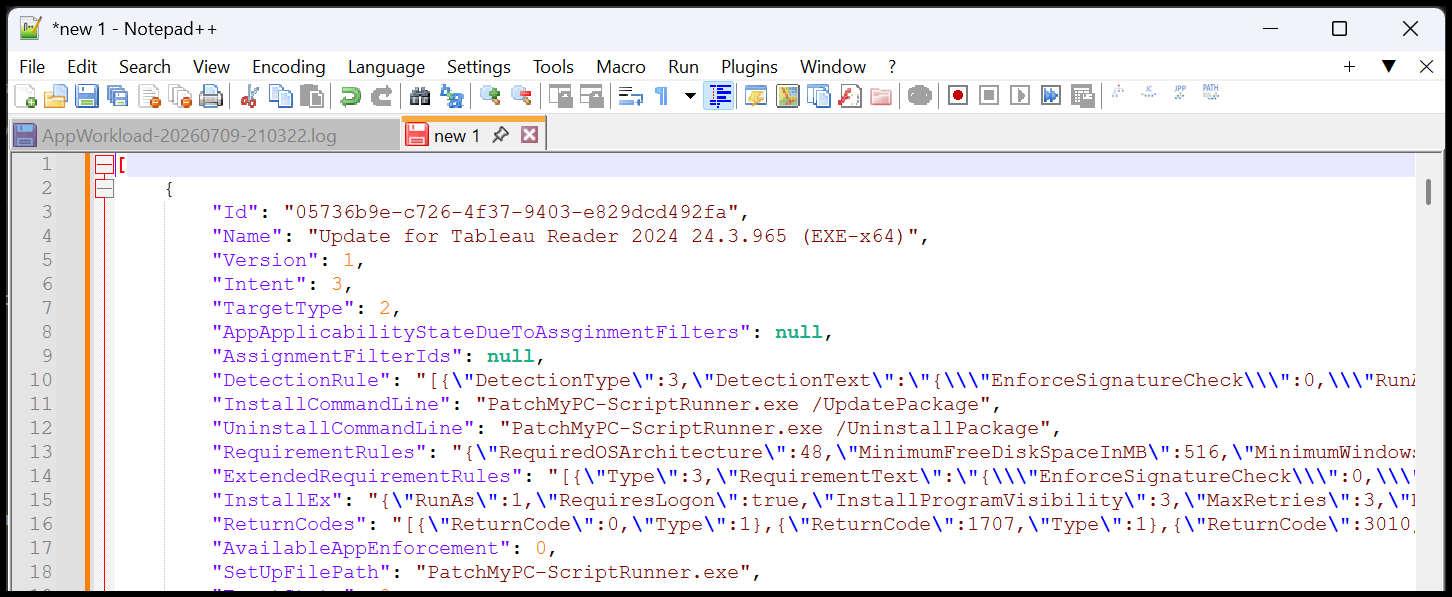Toggle file Monitoring (tail -f) icon

tap(919, 96)
